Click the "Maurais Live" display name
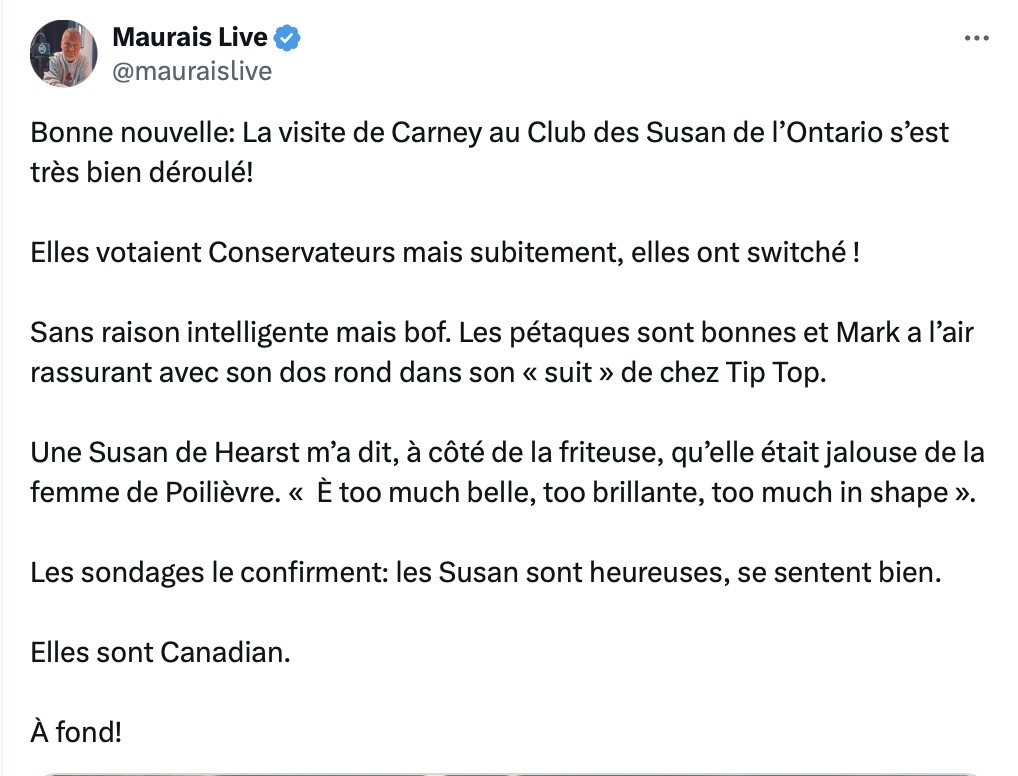Image resolution: width=1018 pixels, height=776 pixels. click(x=190, y=37)
